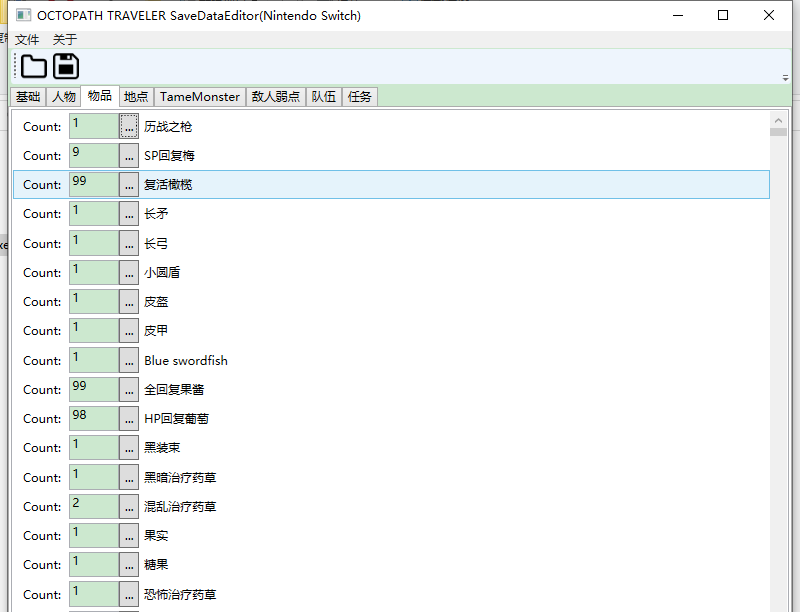Click the count field for 历战之枪
The height and width of the screenshot is (612, 800).
(x=94, y=126)
